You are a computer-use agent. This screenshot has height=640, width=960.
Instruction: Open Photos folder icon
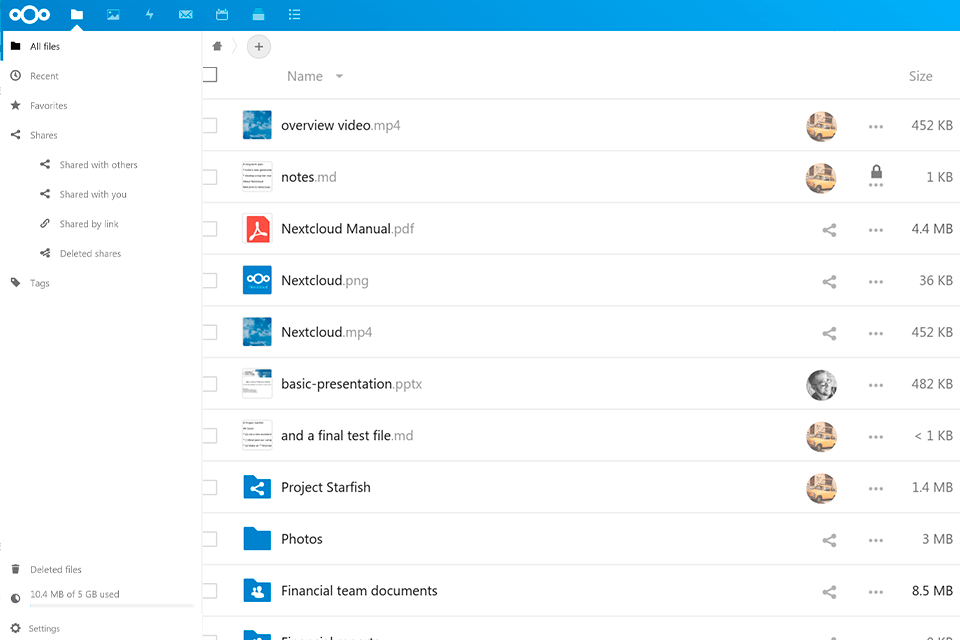click(x=257, y=539)
